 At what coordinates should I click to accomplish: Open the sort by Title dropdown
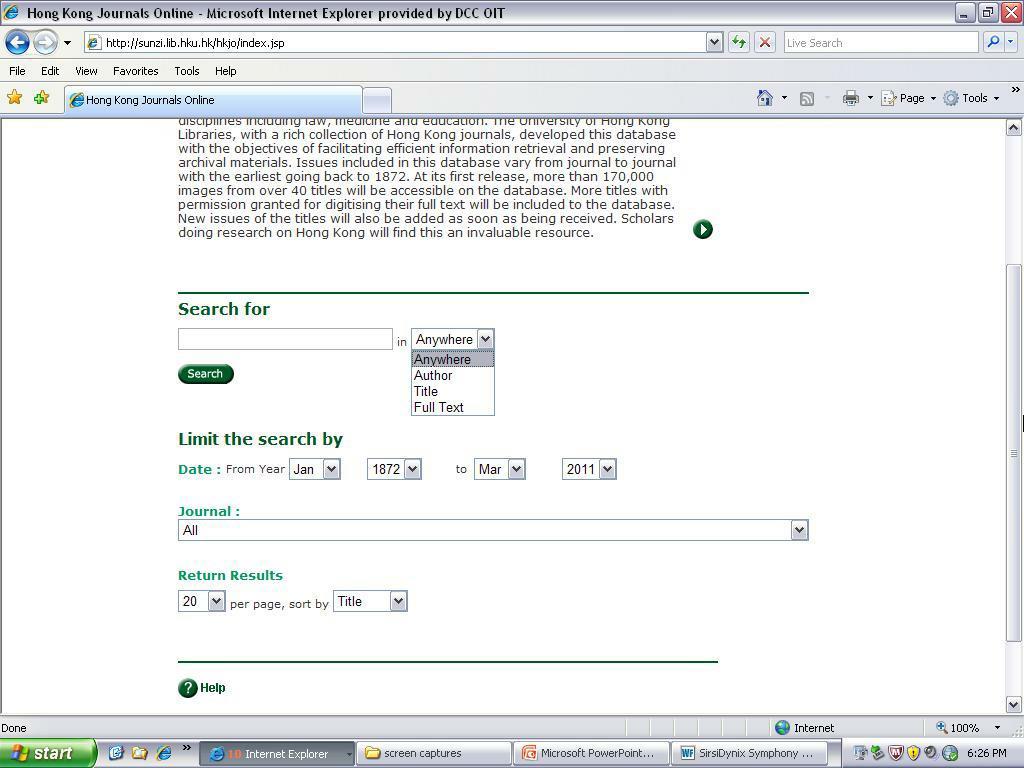coord(370,601)
